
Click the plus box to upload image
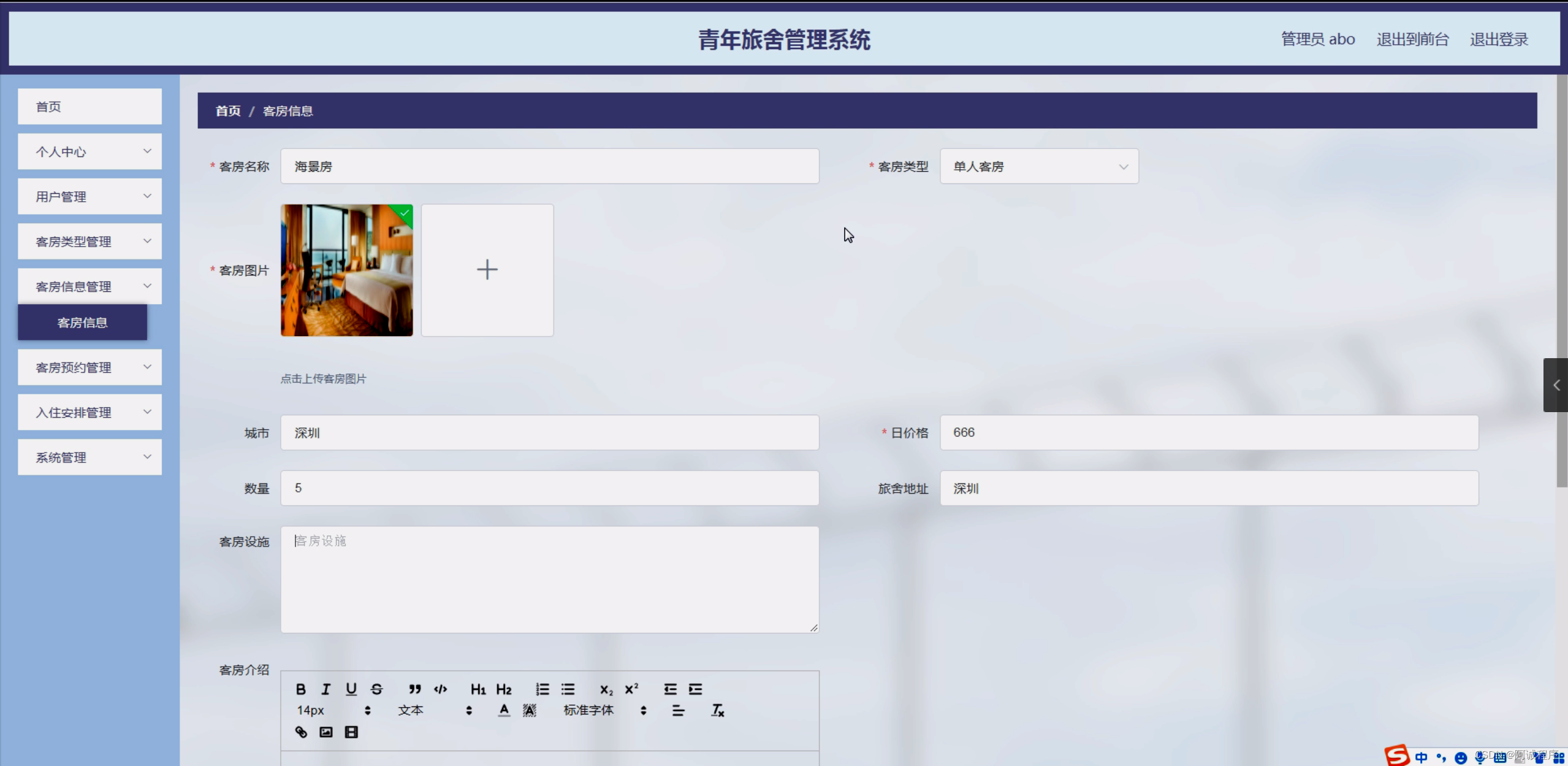tap(487, 270)
